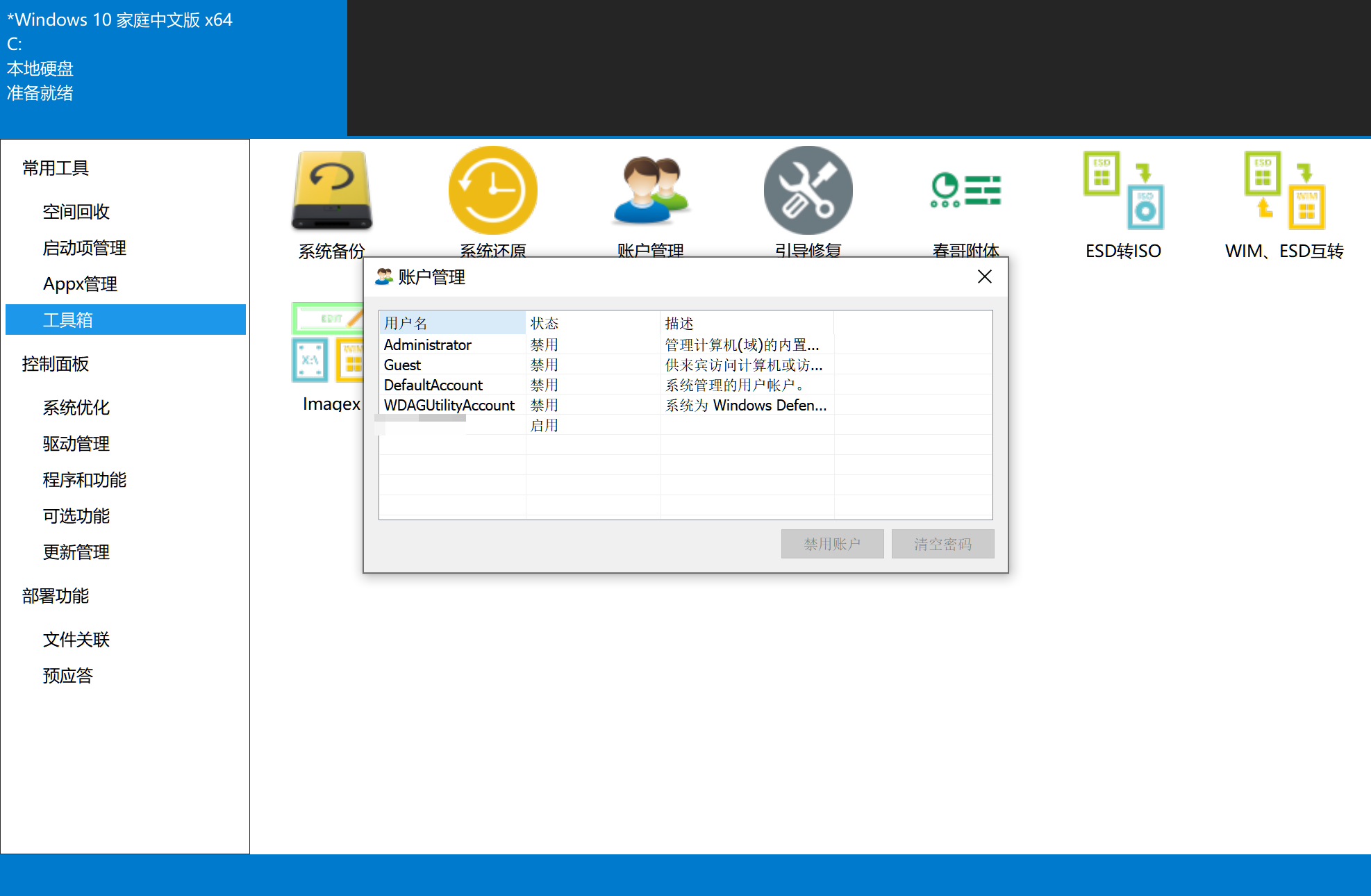Click the 系统还原 restore clock icon

[492, 191]
